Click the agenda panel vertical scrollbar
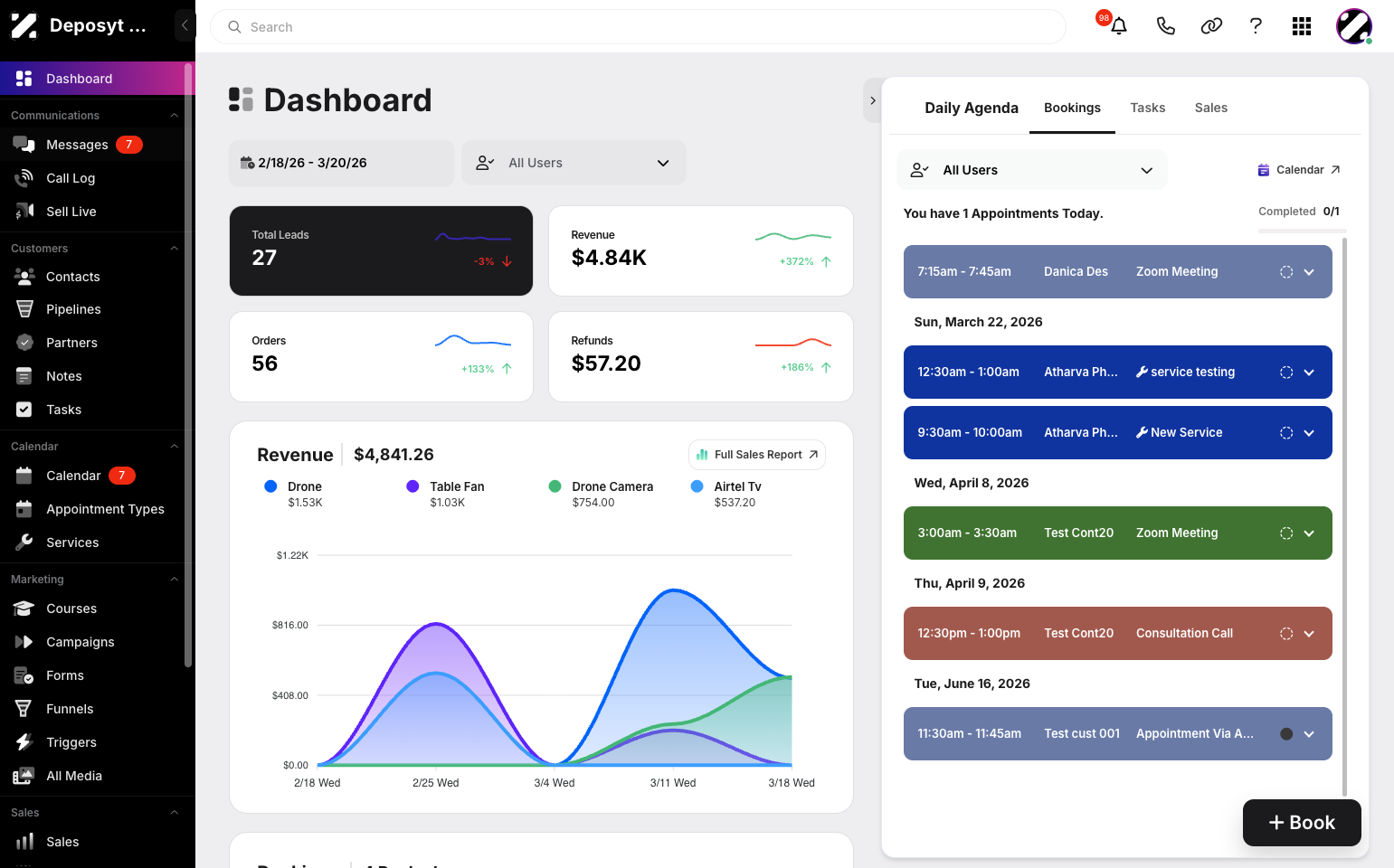Screen dimensions: 1394x868 [x=1344, y=515]
